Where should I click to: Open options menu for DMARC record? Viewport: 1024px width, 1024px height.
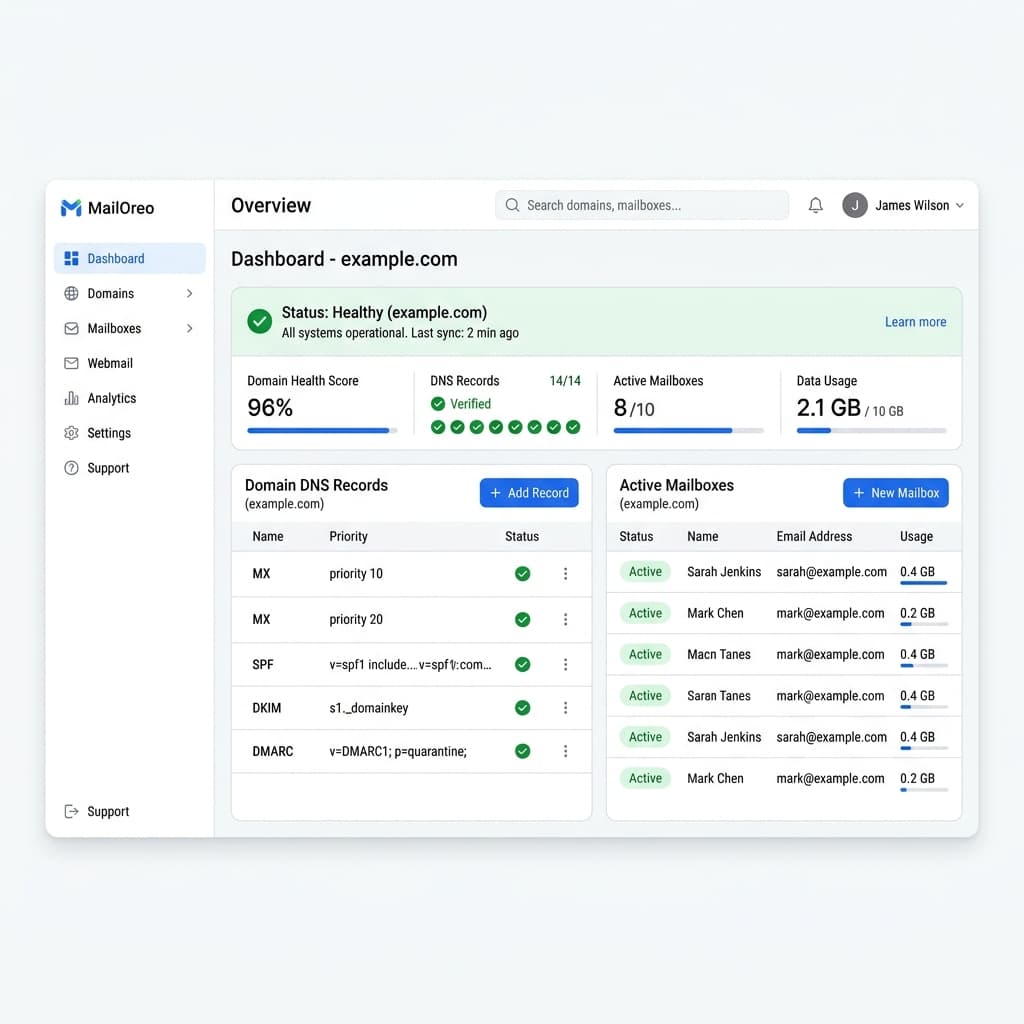tap(566, 751)
